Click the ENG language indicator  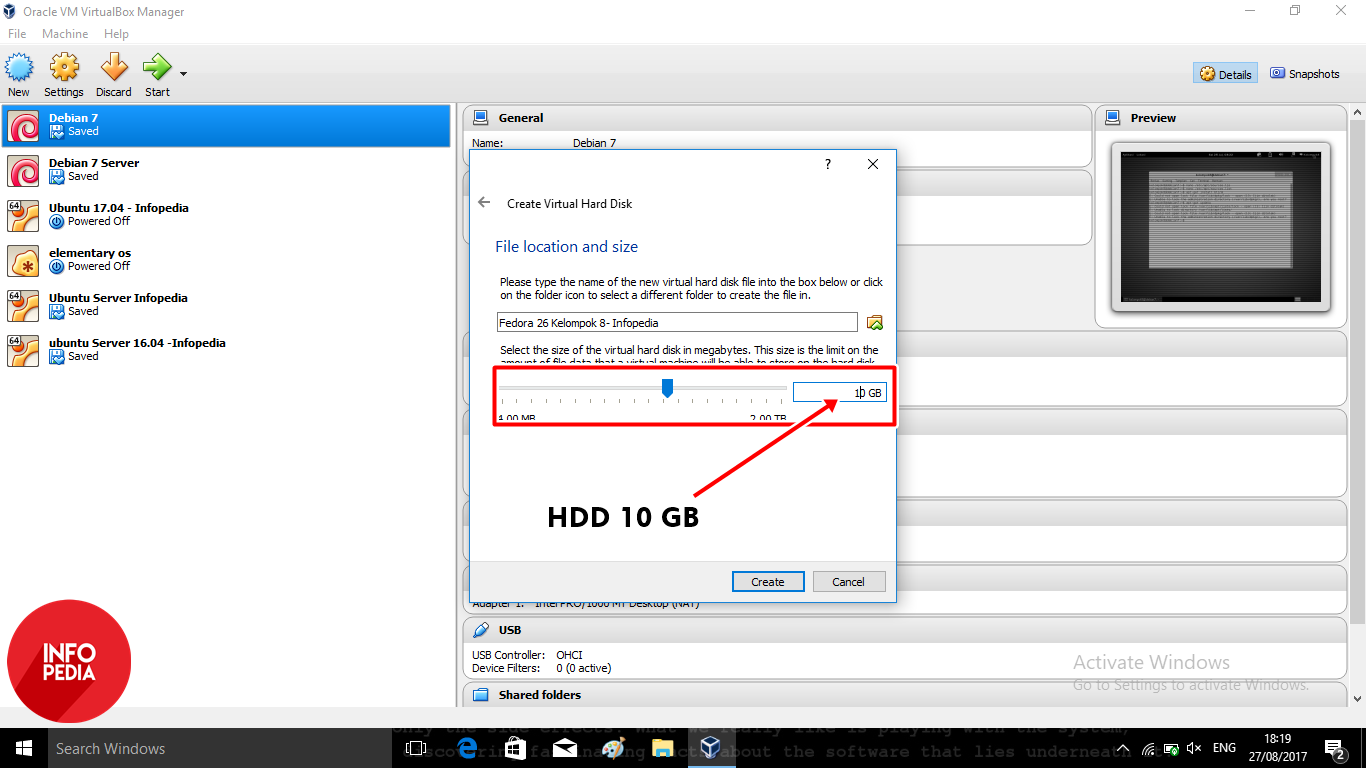point(1224,748)
